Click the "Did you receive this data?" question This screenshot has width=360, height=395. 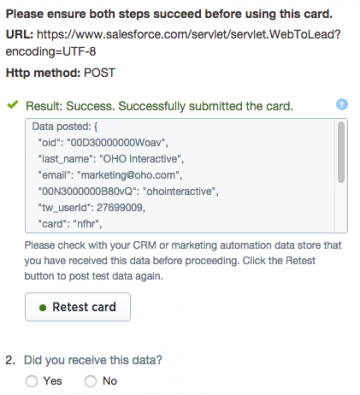[x=93, y=360]
